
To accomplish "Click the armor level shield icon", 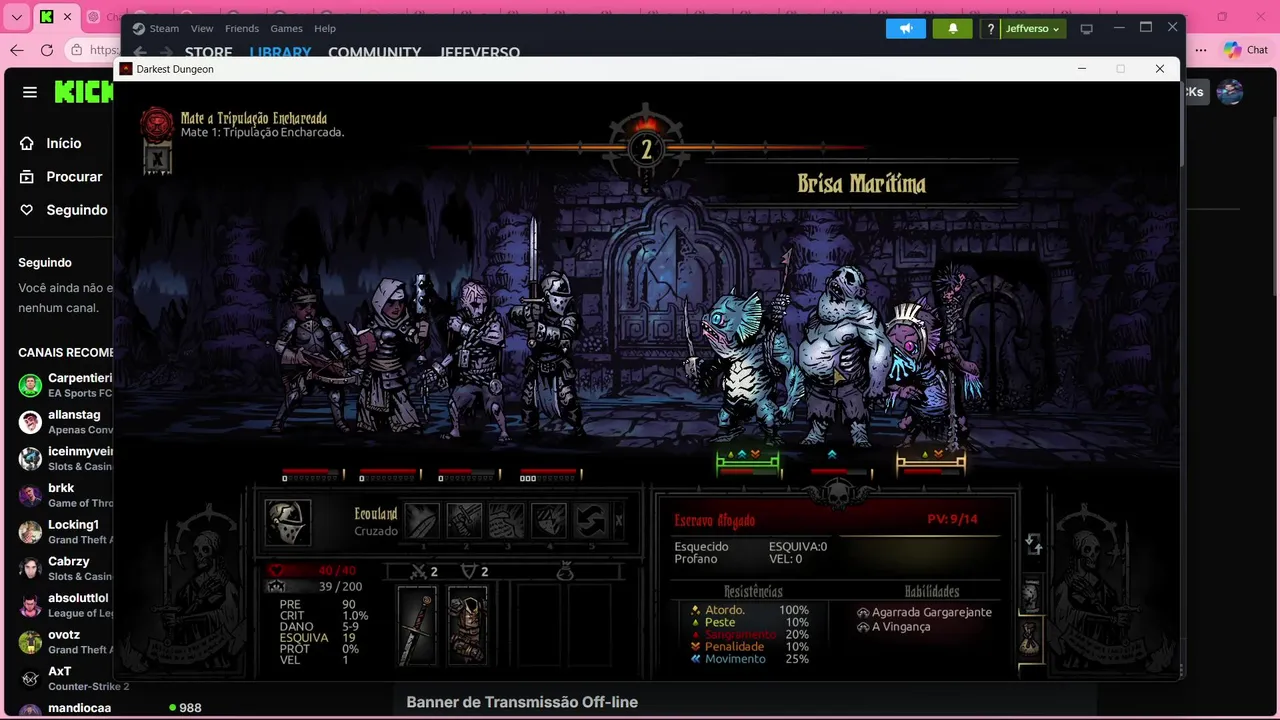I will point(468,572).
